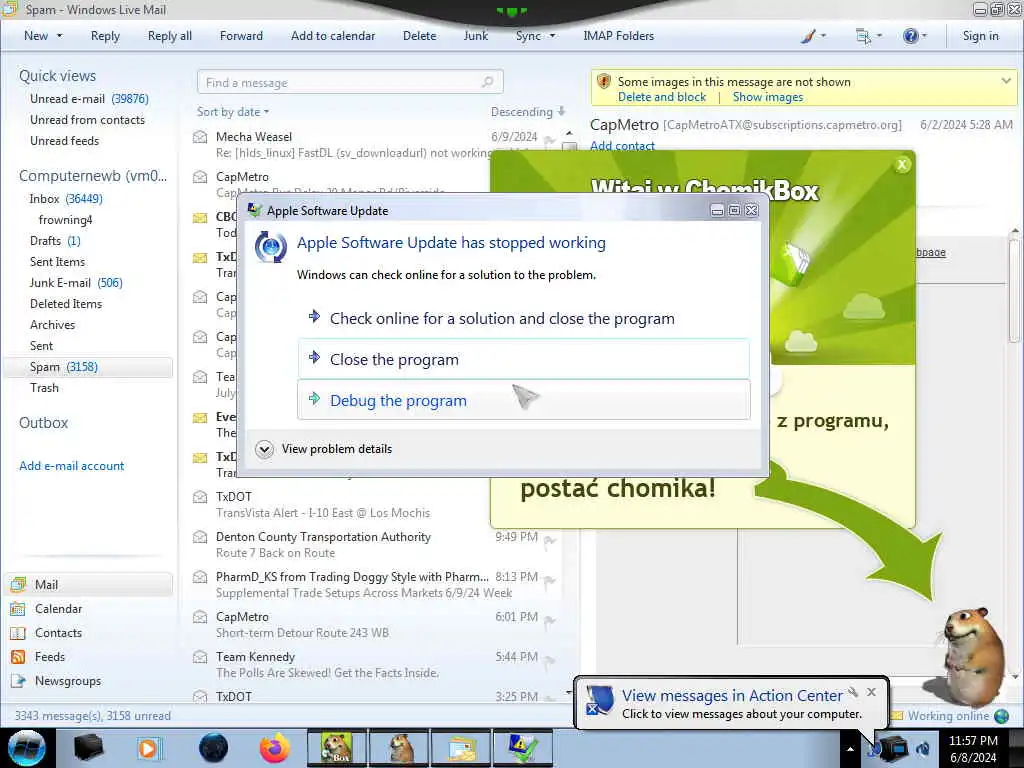The width and height of the screenshot is (1024, 768).
Task: Mark message as Junk
Action: click(x=475, y=36)
